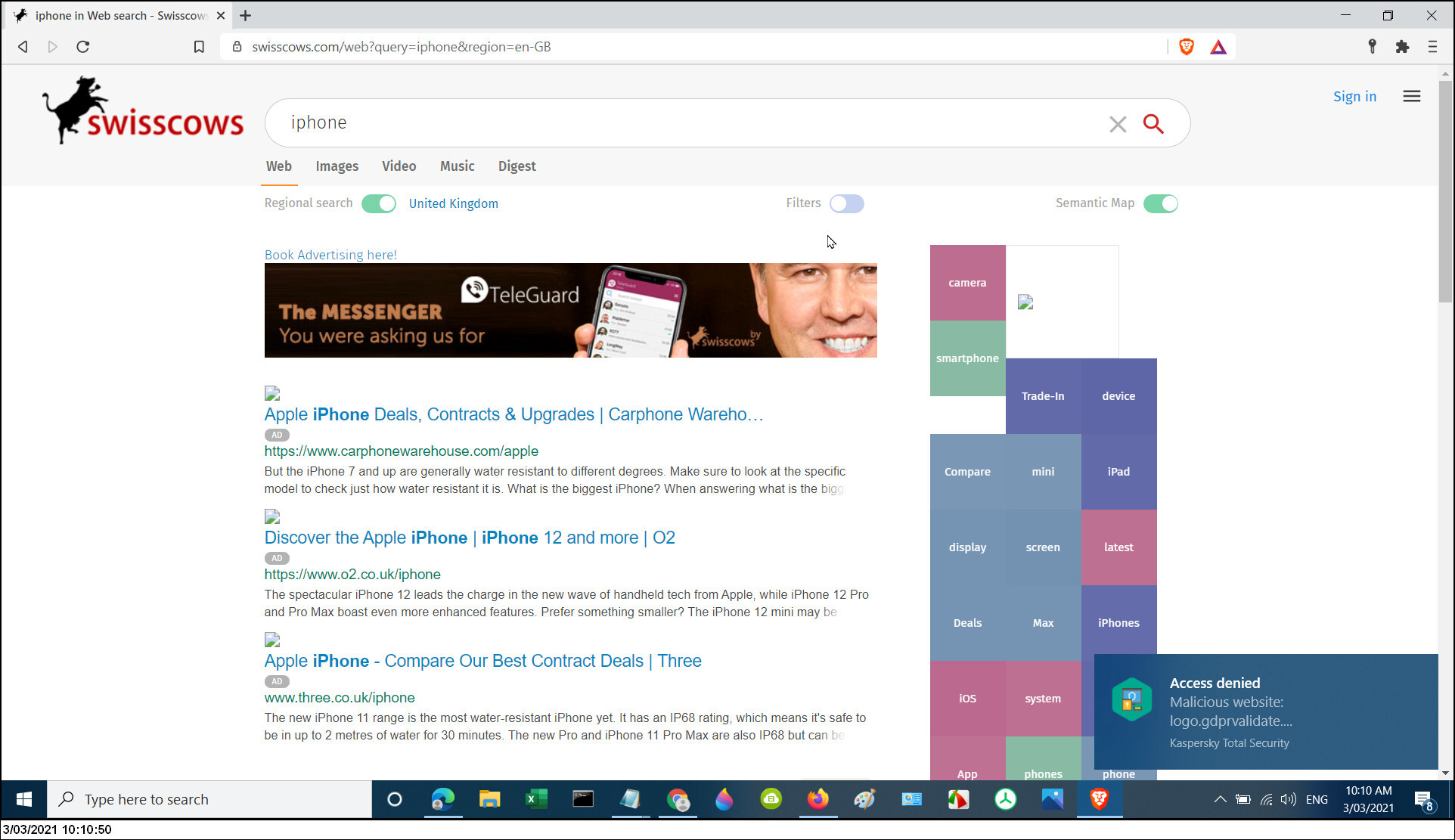The image size is (1455, 840).
Task: Switch to the Images tab
Action: (337, 166)
